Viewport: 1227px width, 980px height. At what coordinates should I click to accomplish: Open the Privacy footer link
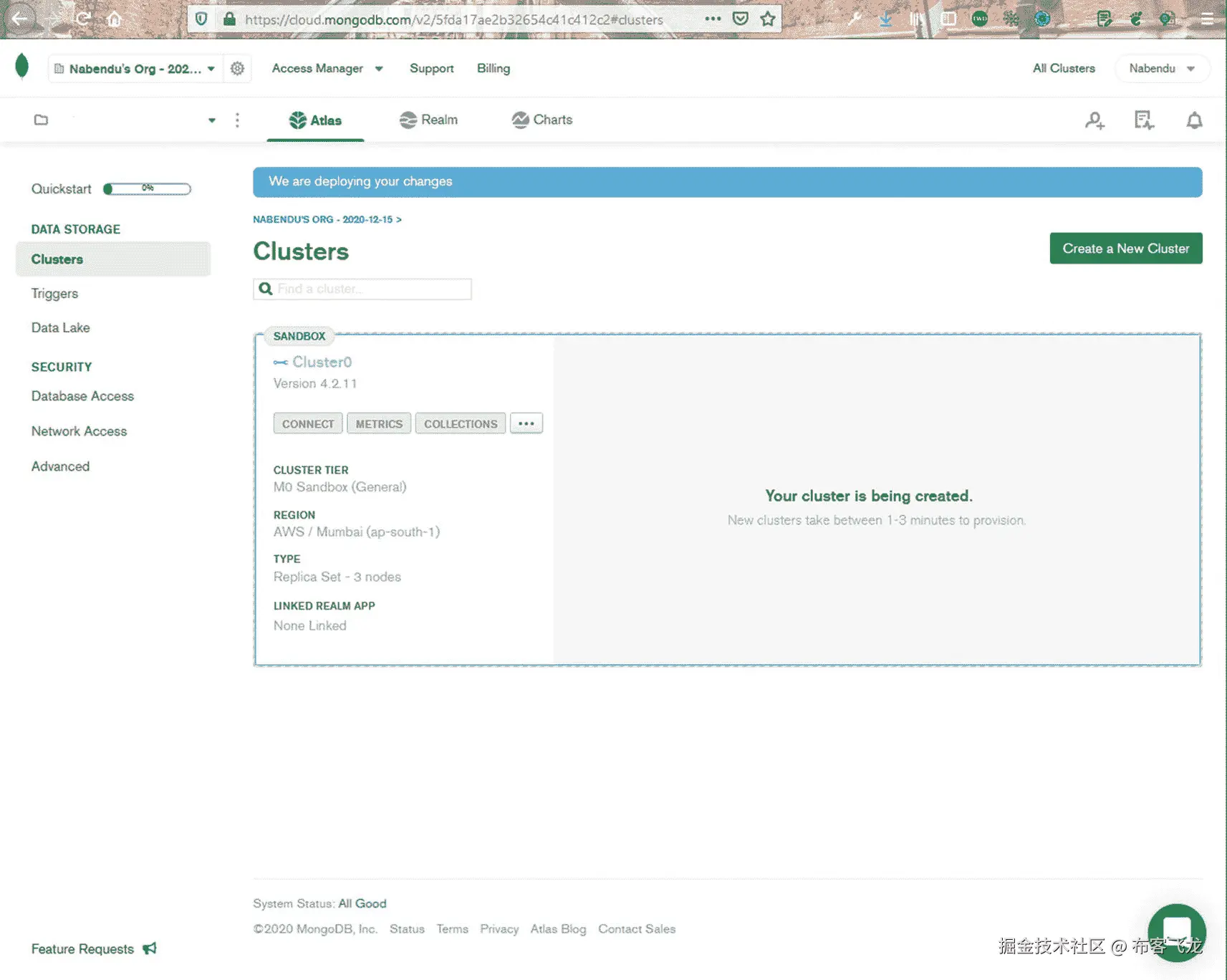(x=499, y=929)
